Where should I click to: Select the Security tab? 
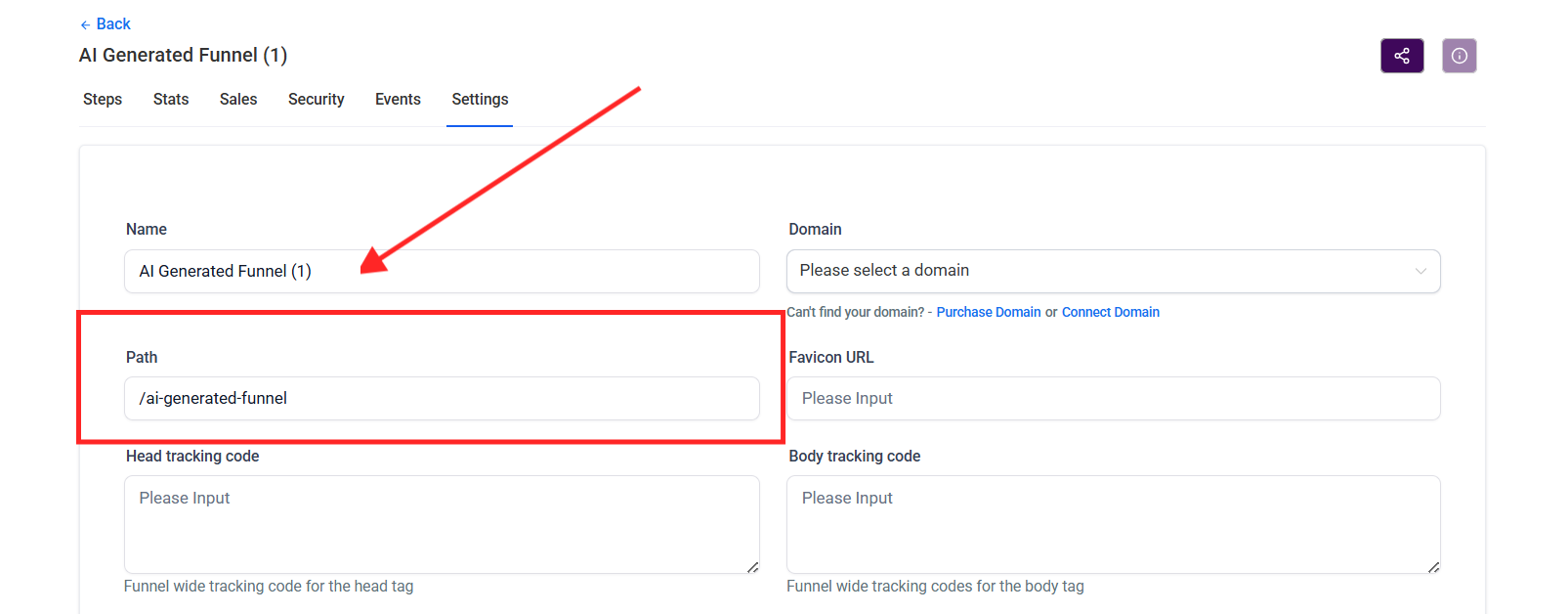click(x=316, y=100)
